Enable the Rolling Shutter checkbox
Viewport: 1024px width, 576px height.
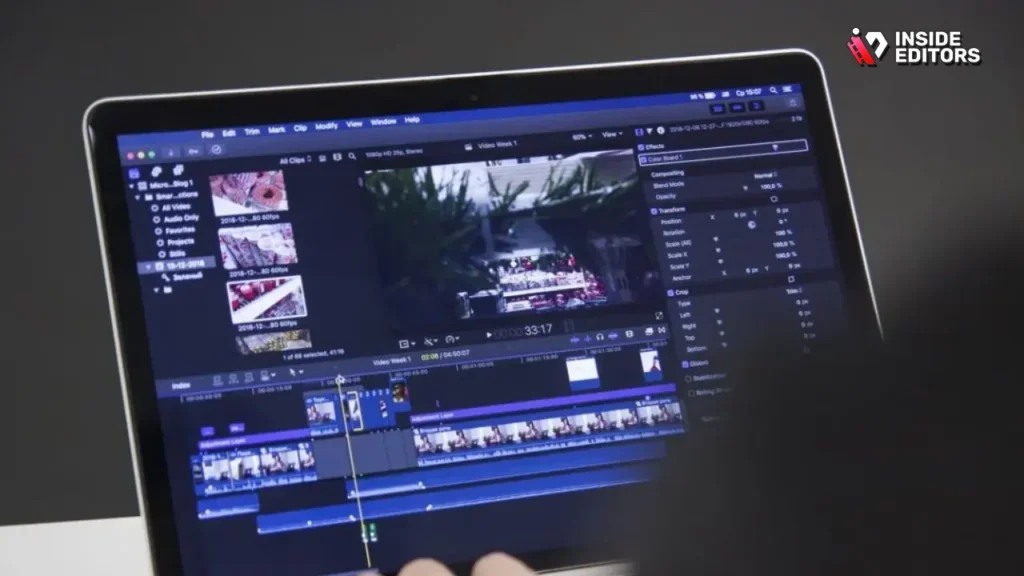692,392
